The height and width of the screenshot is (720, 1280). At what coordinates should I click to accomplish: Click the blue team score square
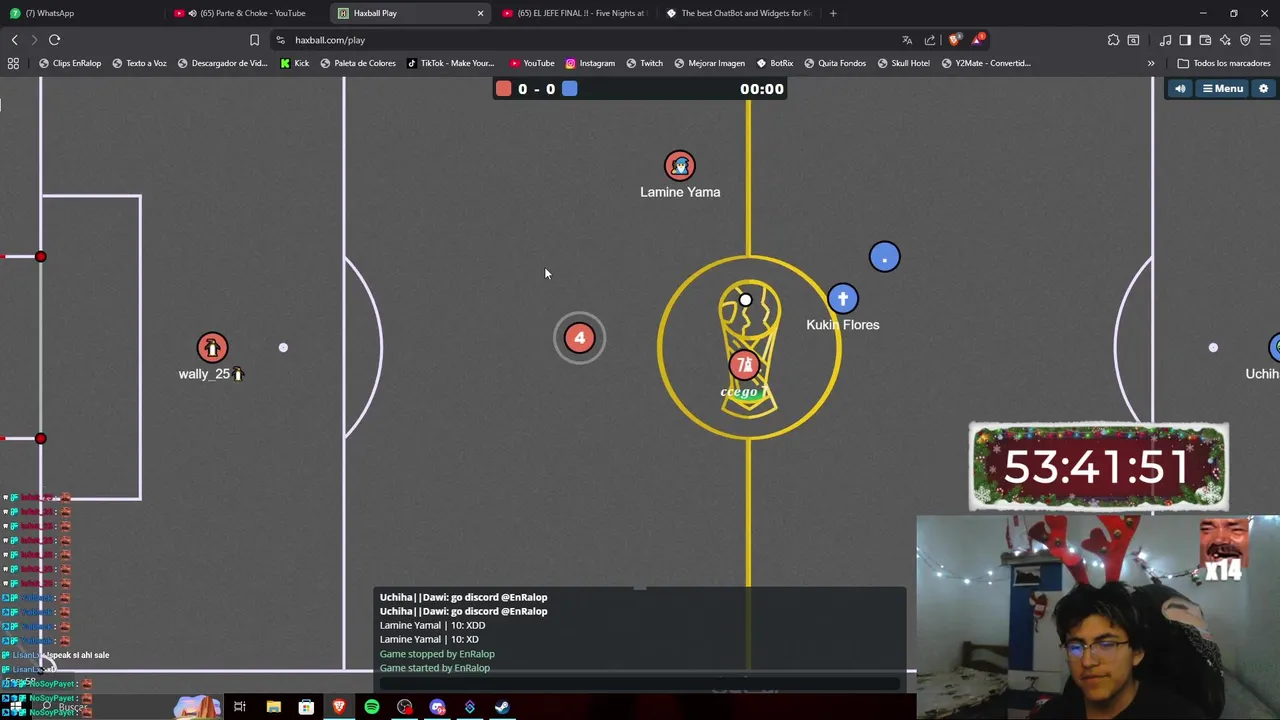tap(569, 89)
